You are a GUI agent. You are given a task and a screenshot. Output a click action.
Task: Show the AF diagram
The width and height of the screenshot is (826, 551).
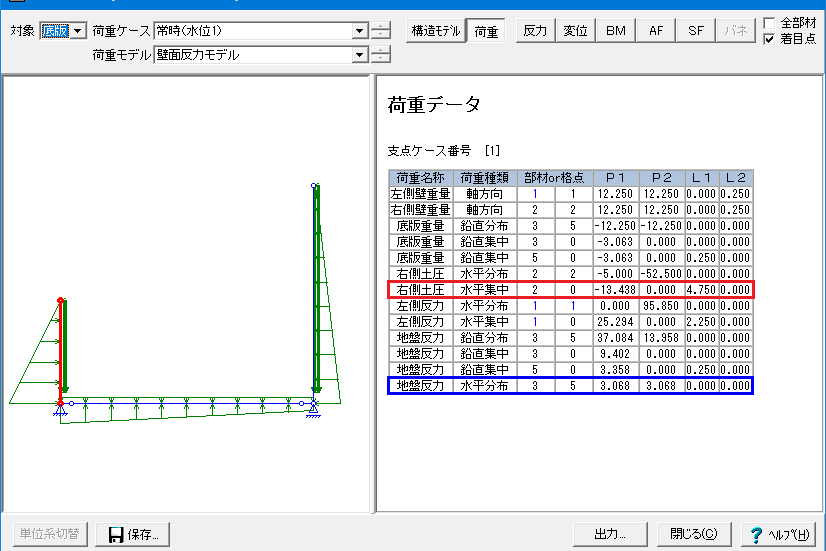point(656,31)
